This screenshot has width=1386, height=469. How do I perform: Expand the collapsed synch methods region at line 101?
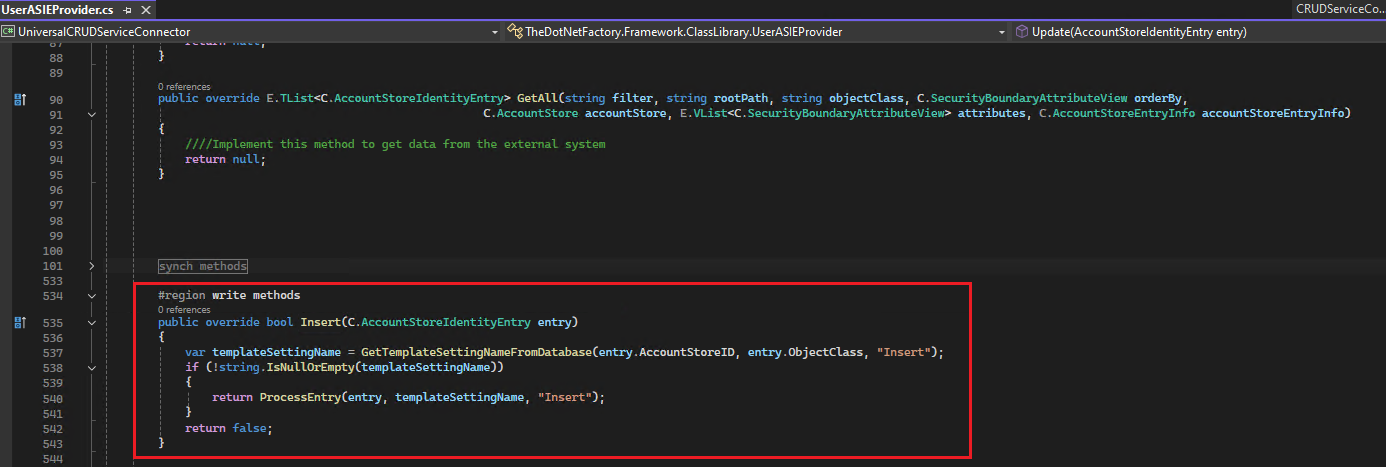92,266
